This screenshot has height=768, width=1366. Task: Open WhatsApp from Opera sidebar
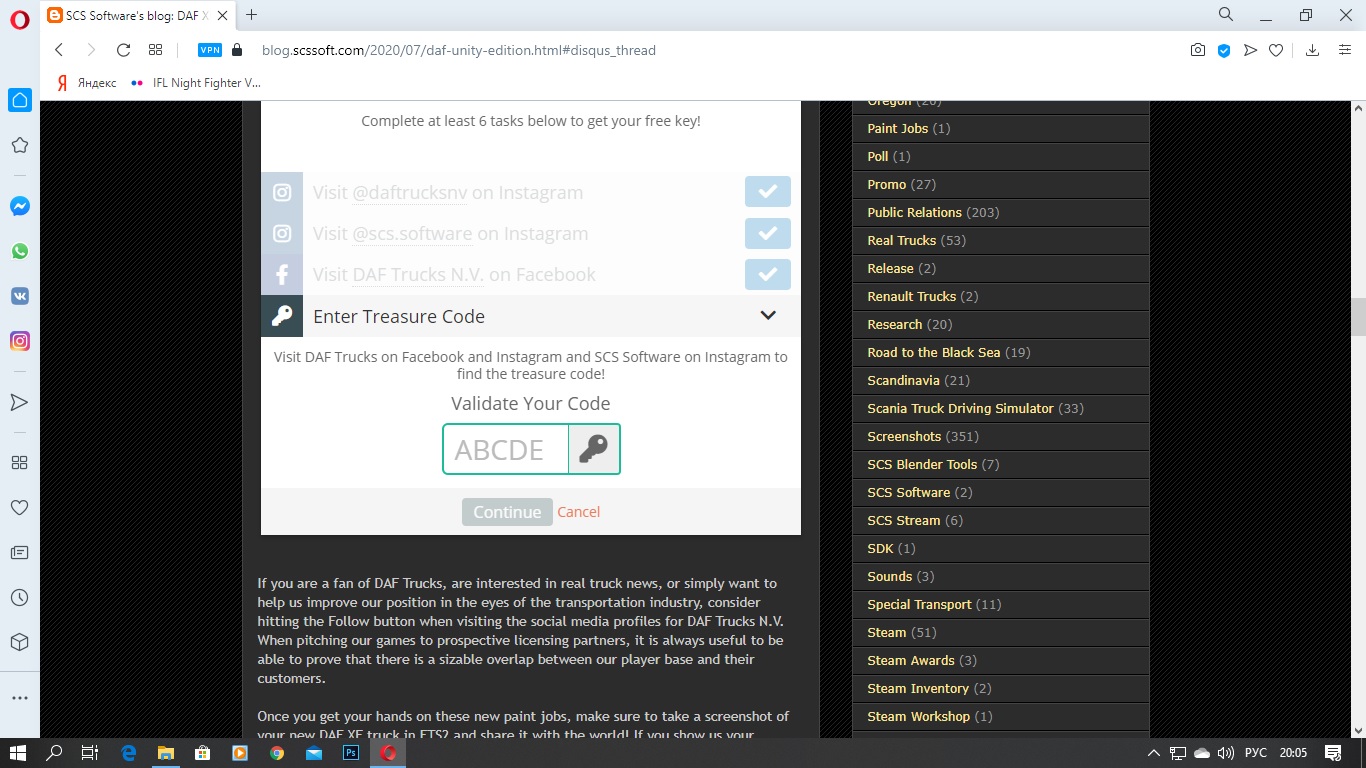(x=19, y=251)
